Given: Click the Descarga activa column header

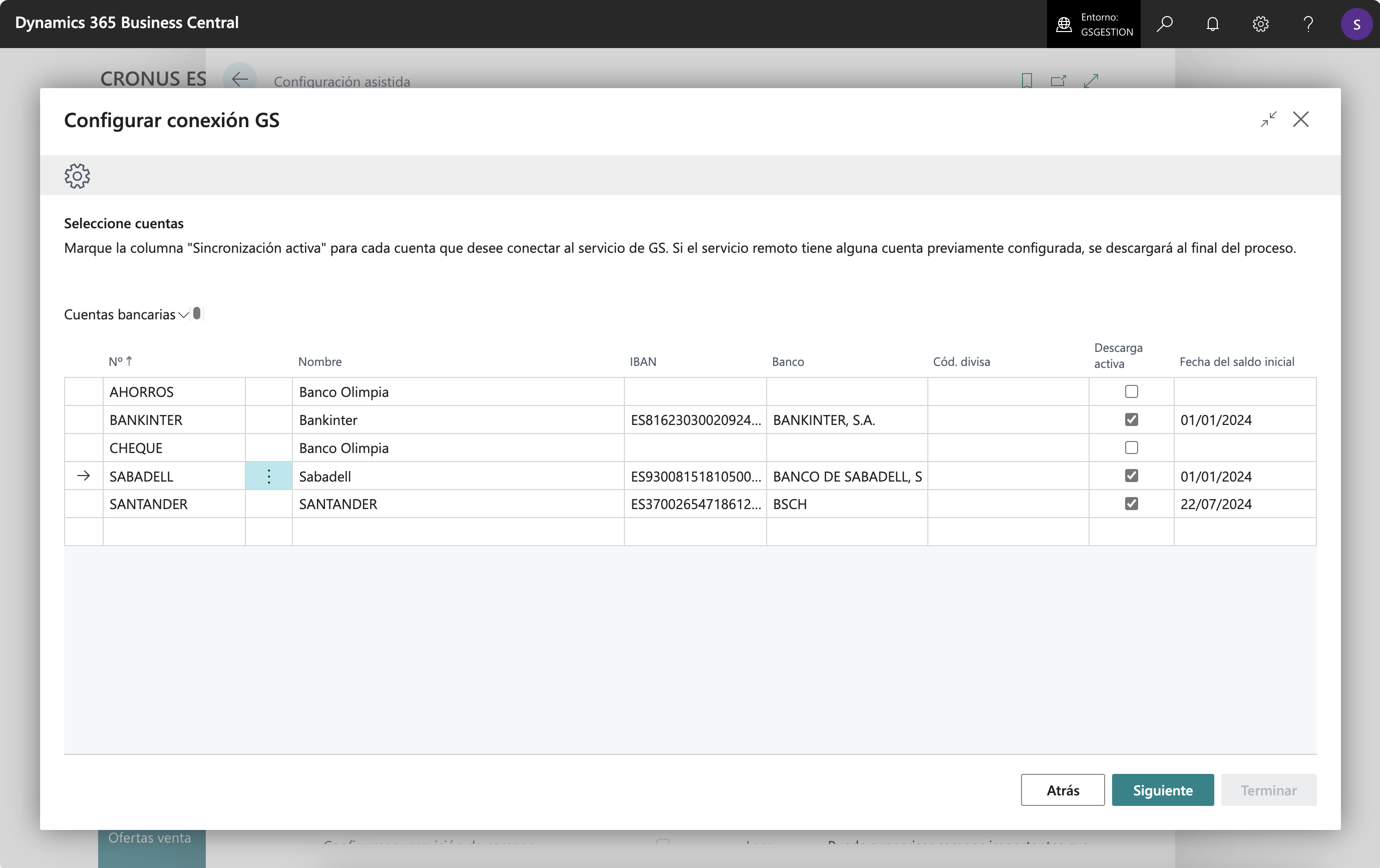Looking at the screenshot, I should pos(1118,355).
